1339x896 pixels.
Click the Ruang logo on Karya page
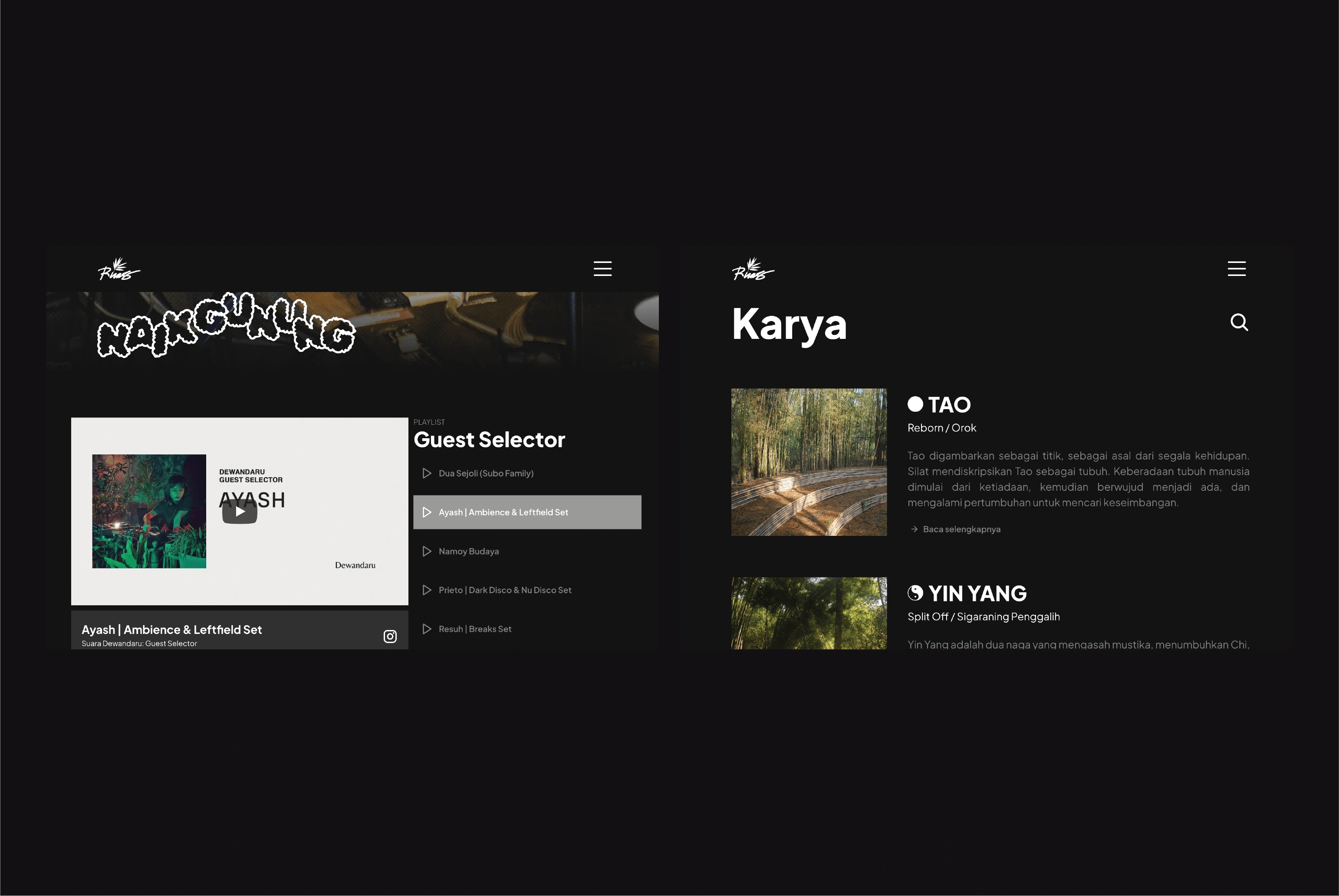[753, 269]
